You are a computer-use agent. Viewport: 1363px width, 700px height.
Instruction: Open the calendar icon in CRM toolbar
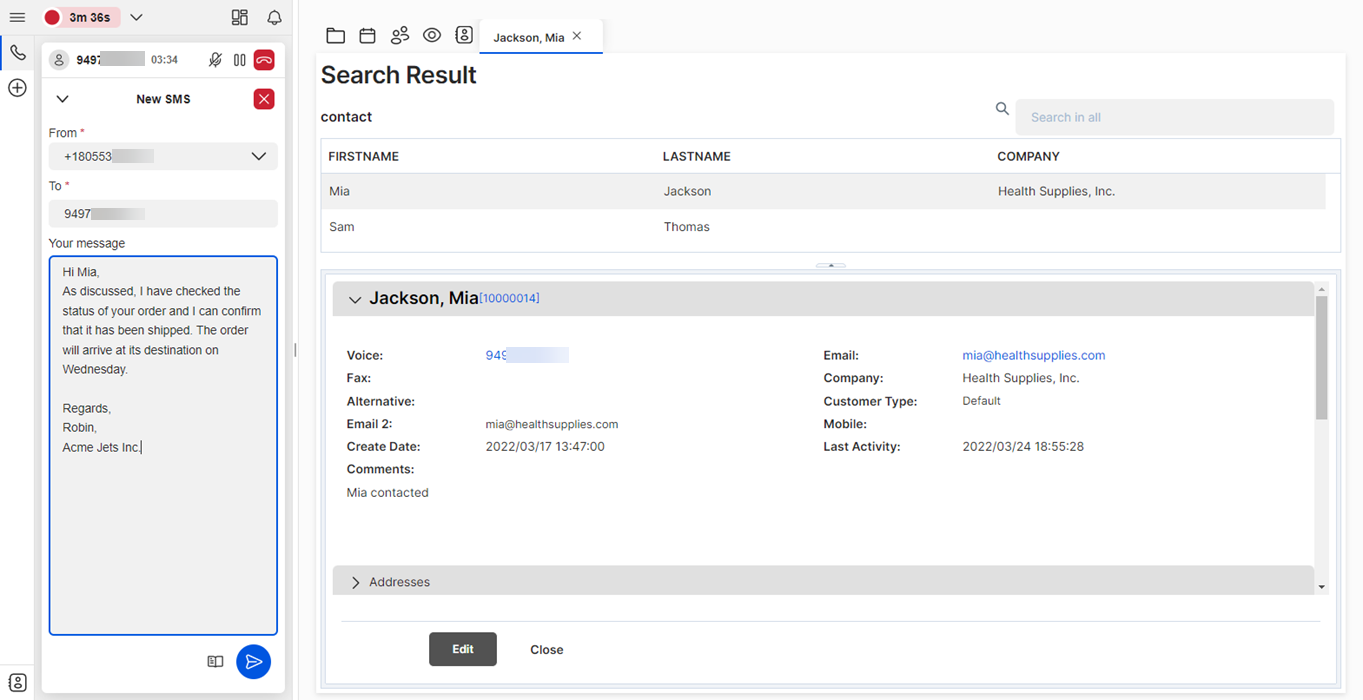click(x=367, y=36)
